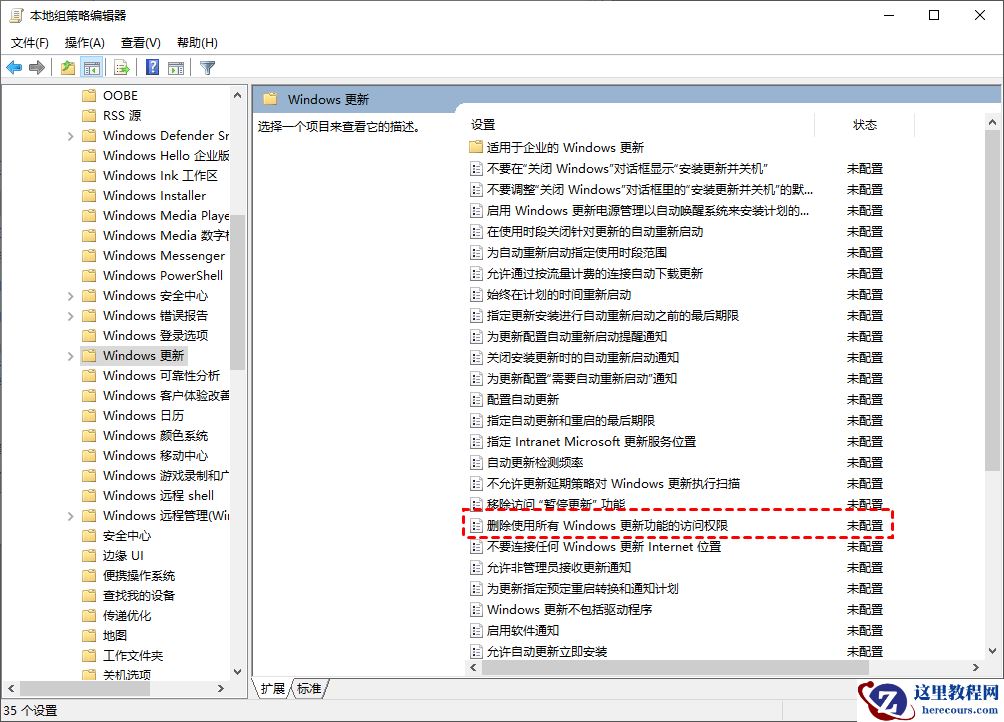Toggle the Show/Hide Action Pane icon
This screenshot has height=722, width=1004.
[176, 67]
